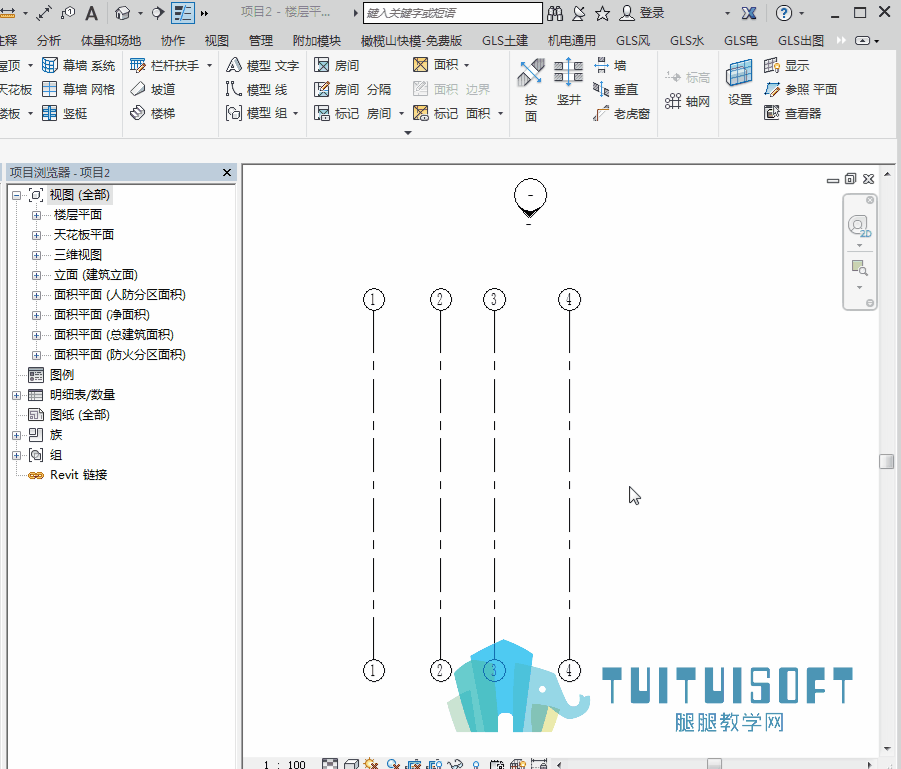Open the 管理 ribbon tab
The height and width of the screenshot is (769, 901).
[x=261, y=40]
